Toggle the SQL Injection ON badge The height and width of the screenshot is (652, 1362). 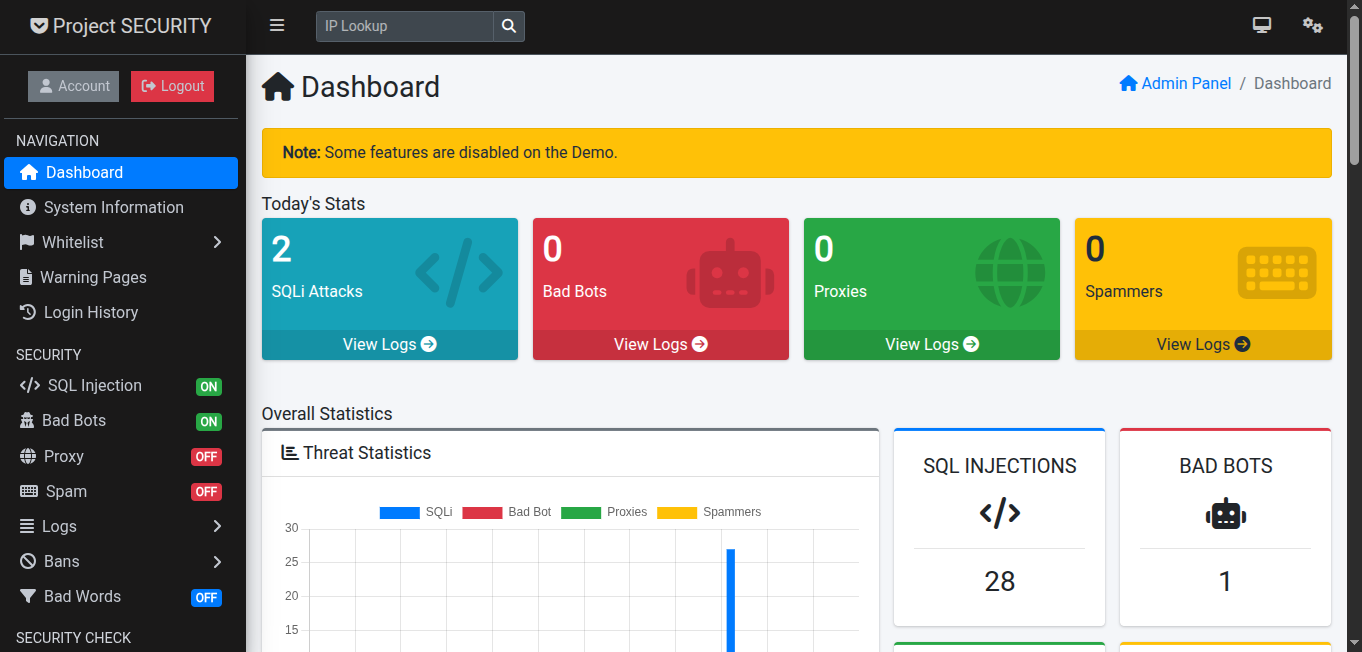pos(208,387)
